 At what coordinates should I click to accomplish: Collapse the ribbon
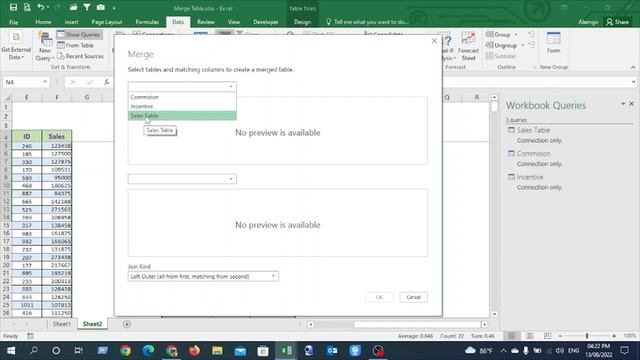point(633,67)
